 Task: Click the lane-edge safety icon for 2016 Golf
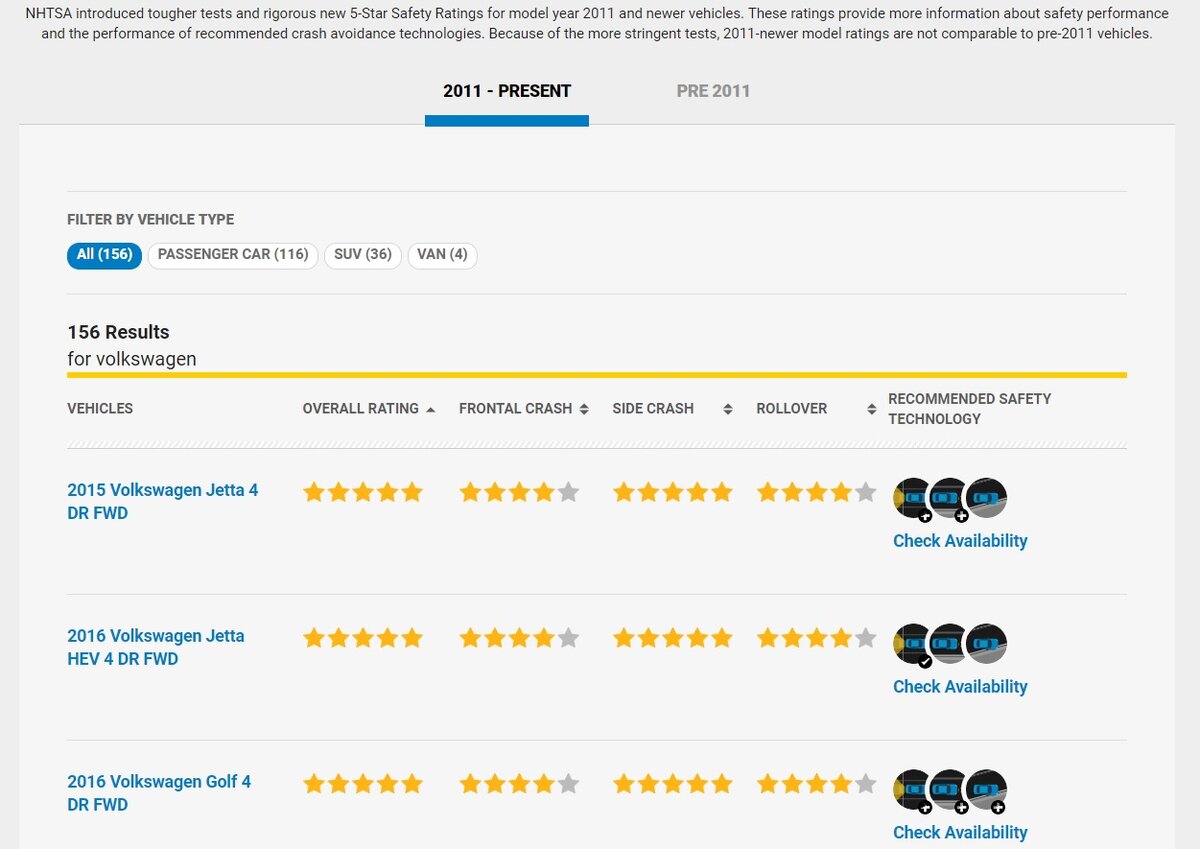[986, 790]
